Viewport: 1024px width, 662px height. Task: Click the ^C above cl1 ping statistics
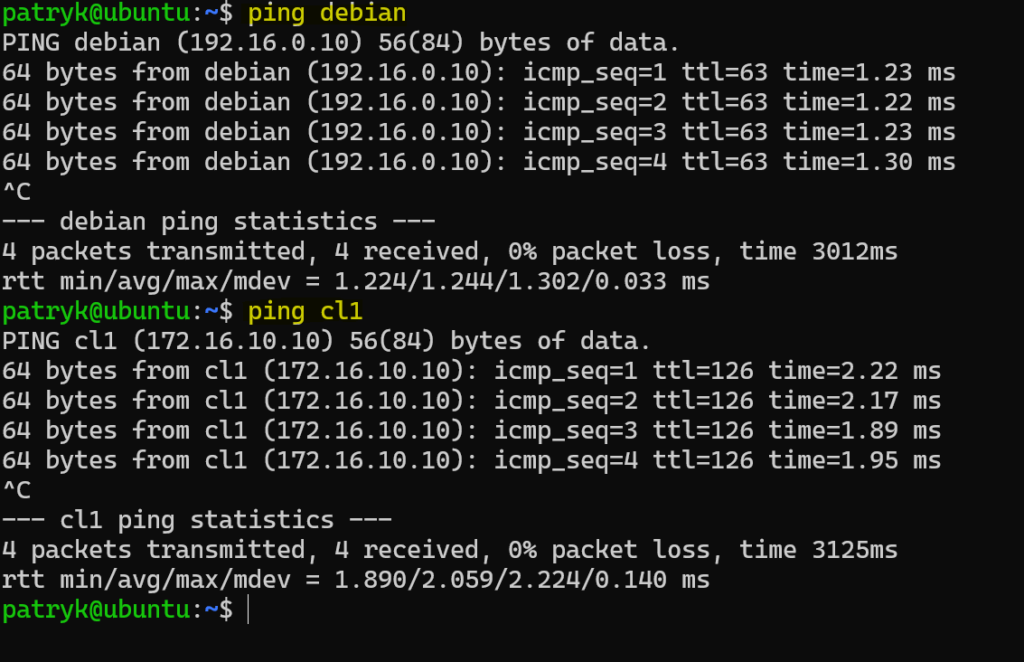click(17, 490)
